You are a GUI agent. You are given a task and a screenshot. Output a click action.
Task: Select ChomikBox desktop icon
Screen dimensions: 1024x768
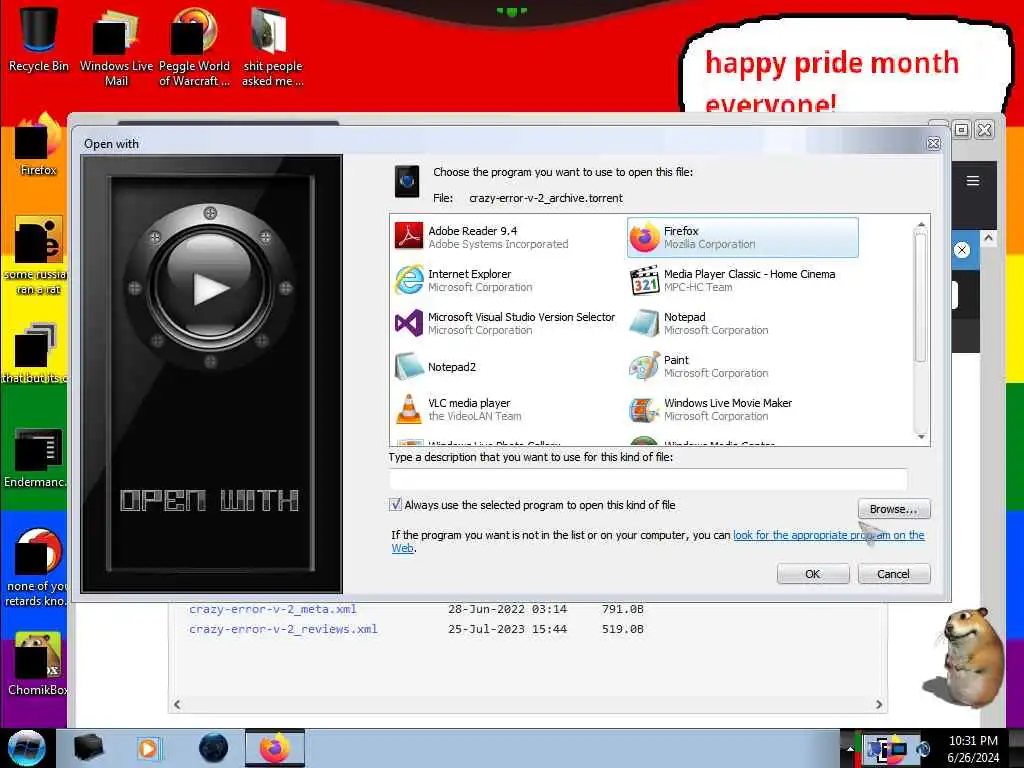[x=38, y=664]
